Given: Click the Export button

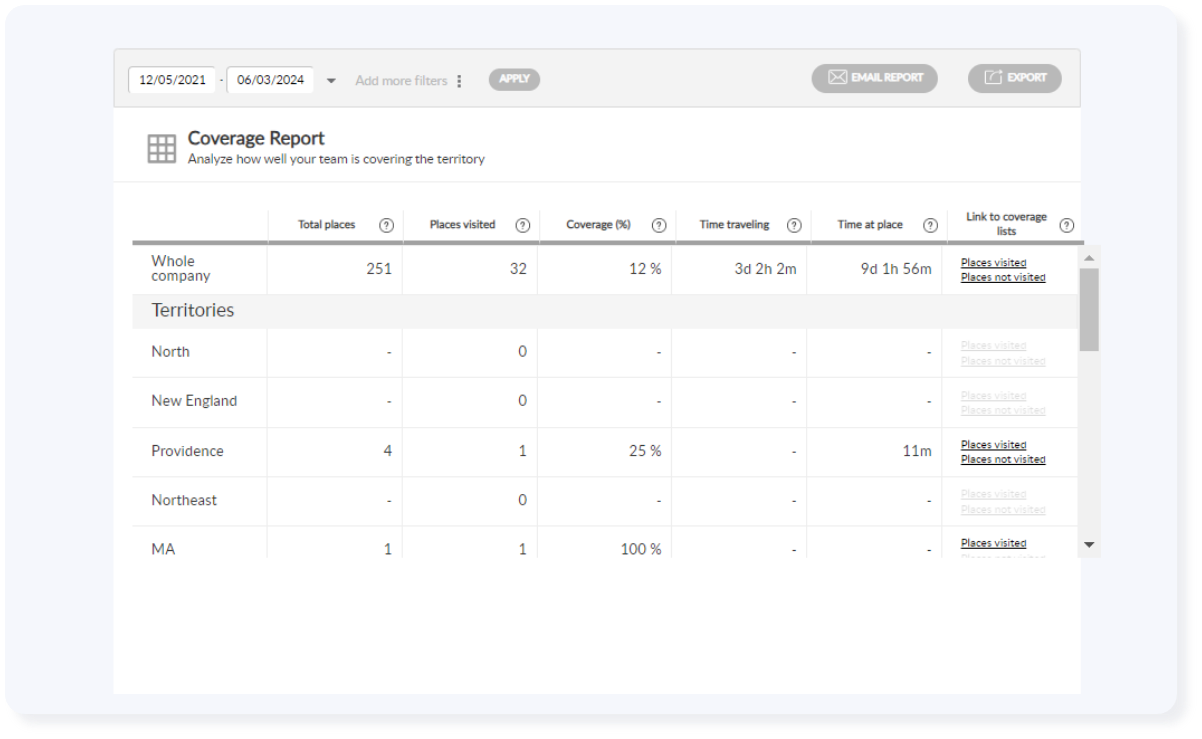Looking at the screenshot, I should point(1014,78).
